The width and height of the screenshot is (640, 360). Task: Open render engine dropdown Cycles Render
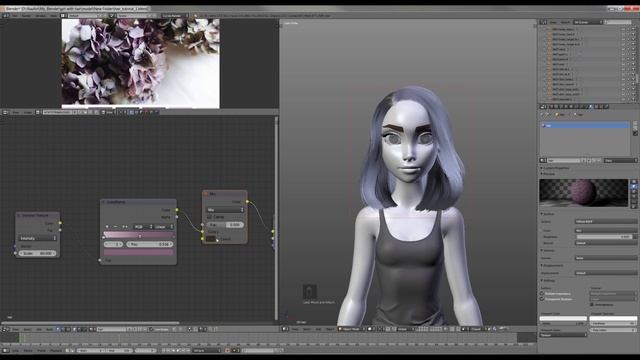click(x=175, y=16)
